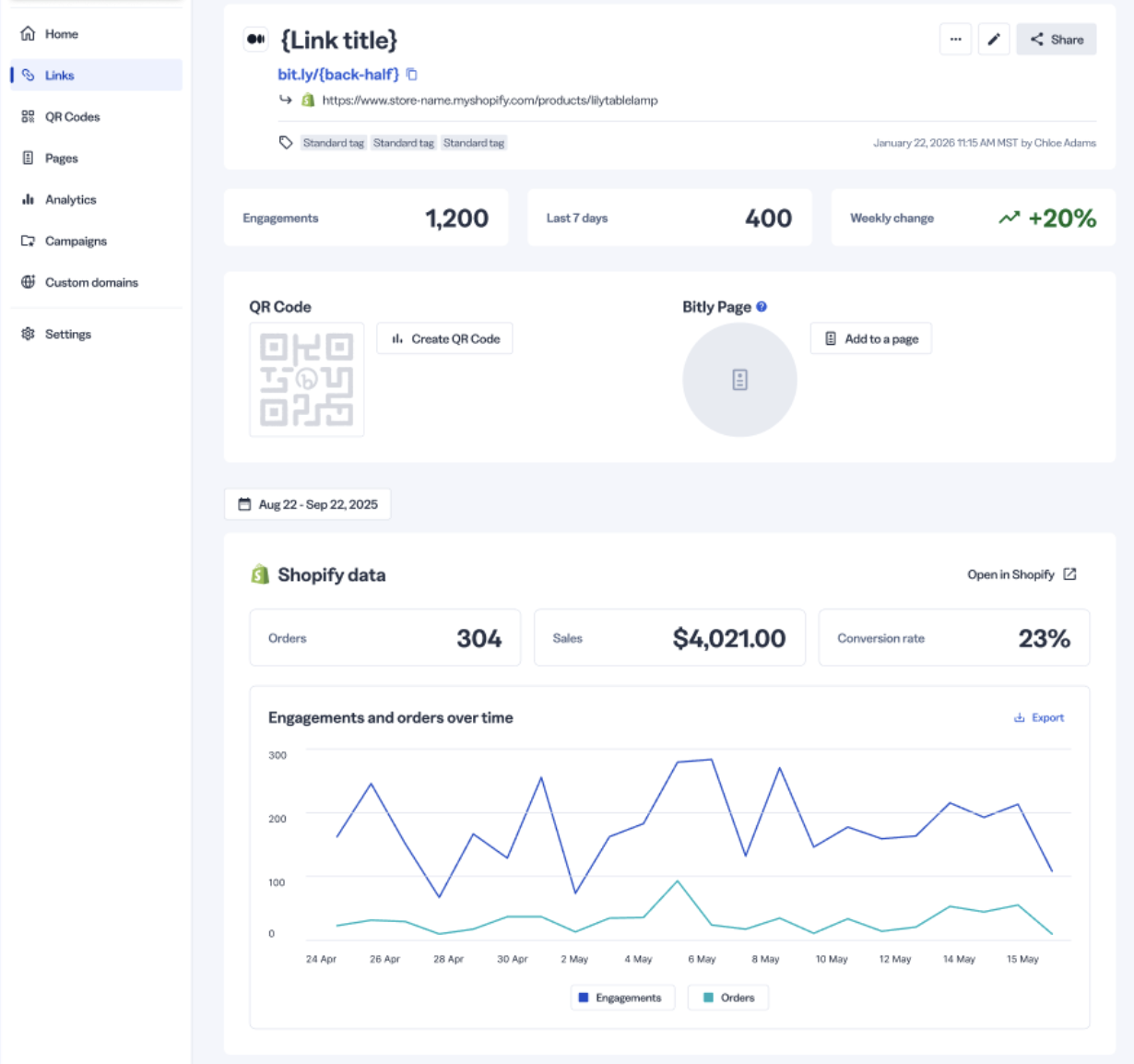Click Add to a page button
The height and width of the screenshot is (1064, 1134).
point(871,338)
